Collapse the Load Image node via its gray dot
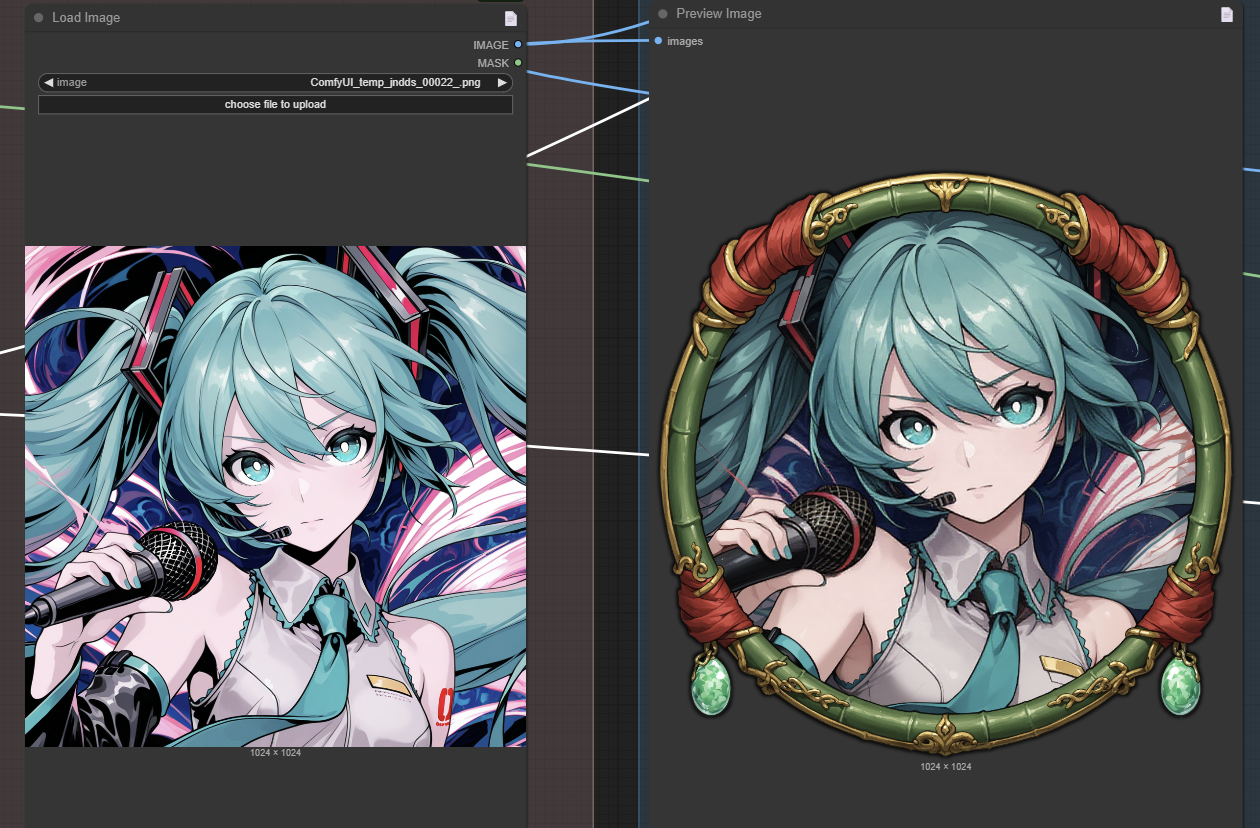 tap(39, 18)
